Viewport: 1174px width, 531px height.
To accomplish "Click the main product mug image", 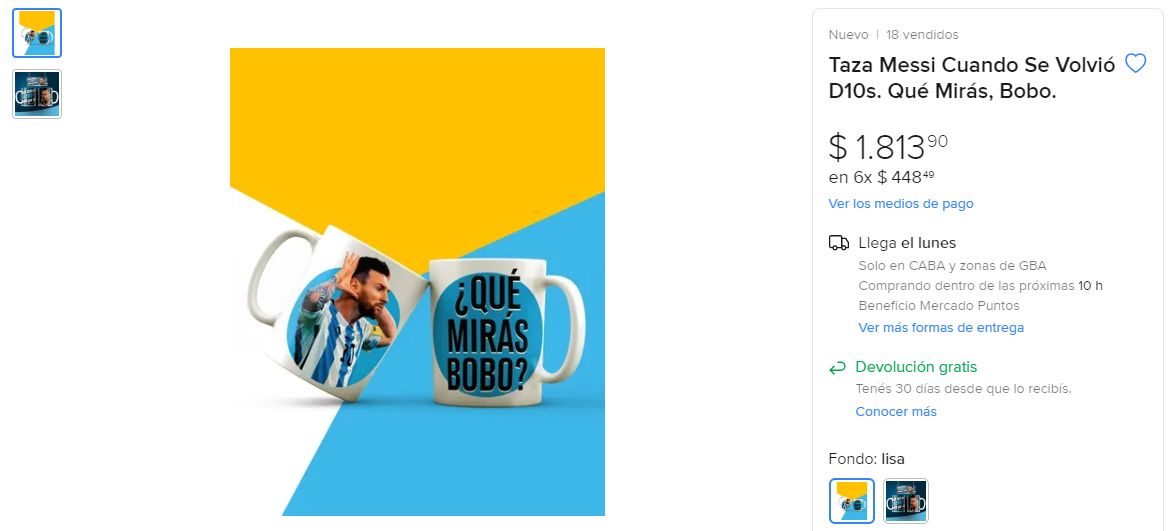I will 417,282.
